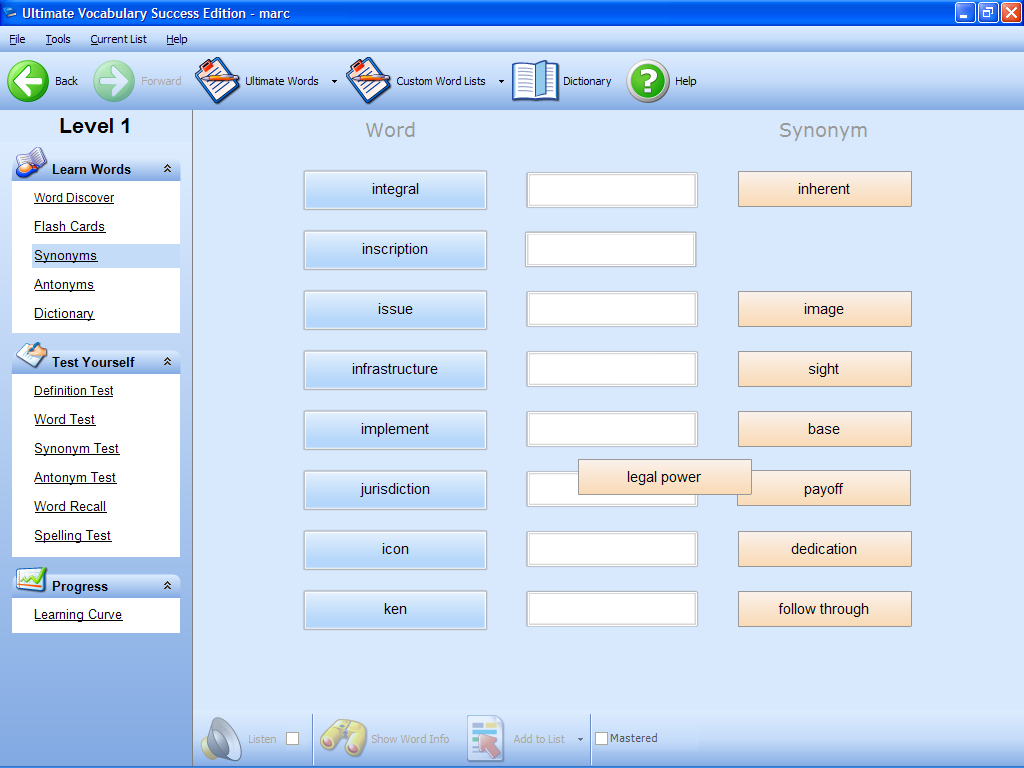Open the Current List menu

coord(118,39)
